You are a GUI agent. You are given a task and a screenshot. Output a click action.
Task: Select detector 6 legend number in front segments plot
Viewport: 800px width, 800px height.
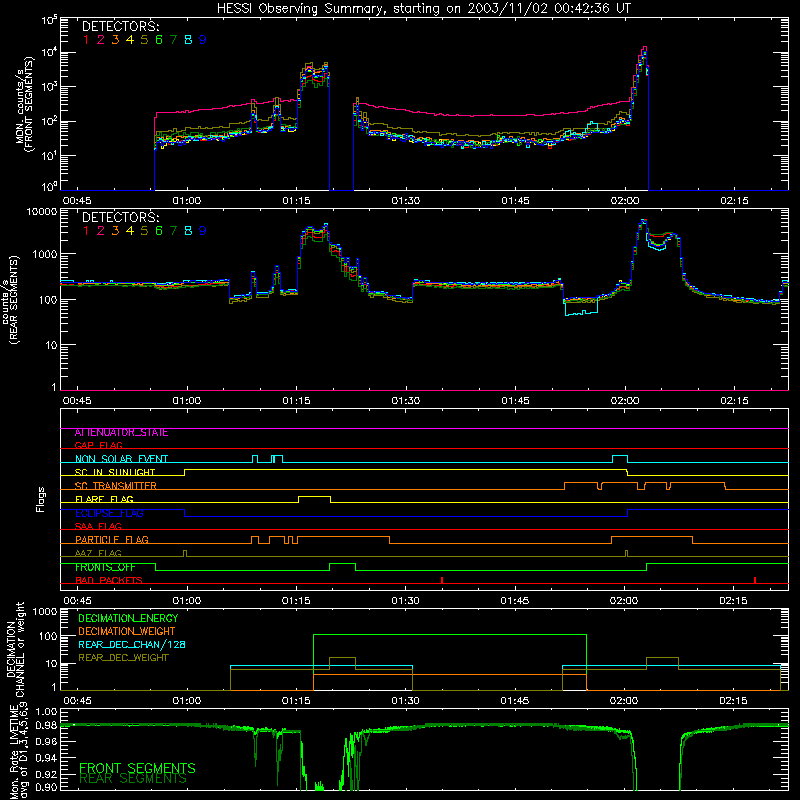click(159, 40)
